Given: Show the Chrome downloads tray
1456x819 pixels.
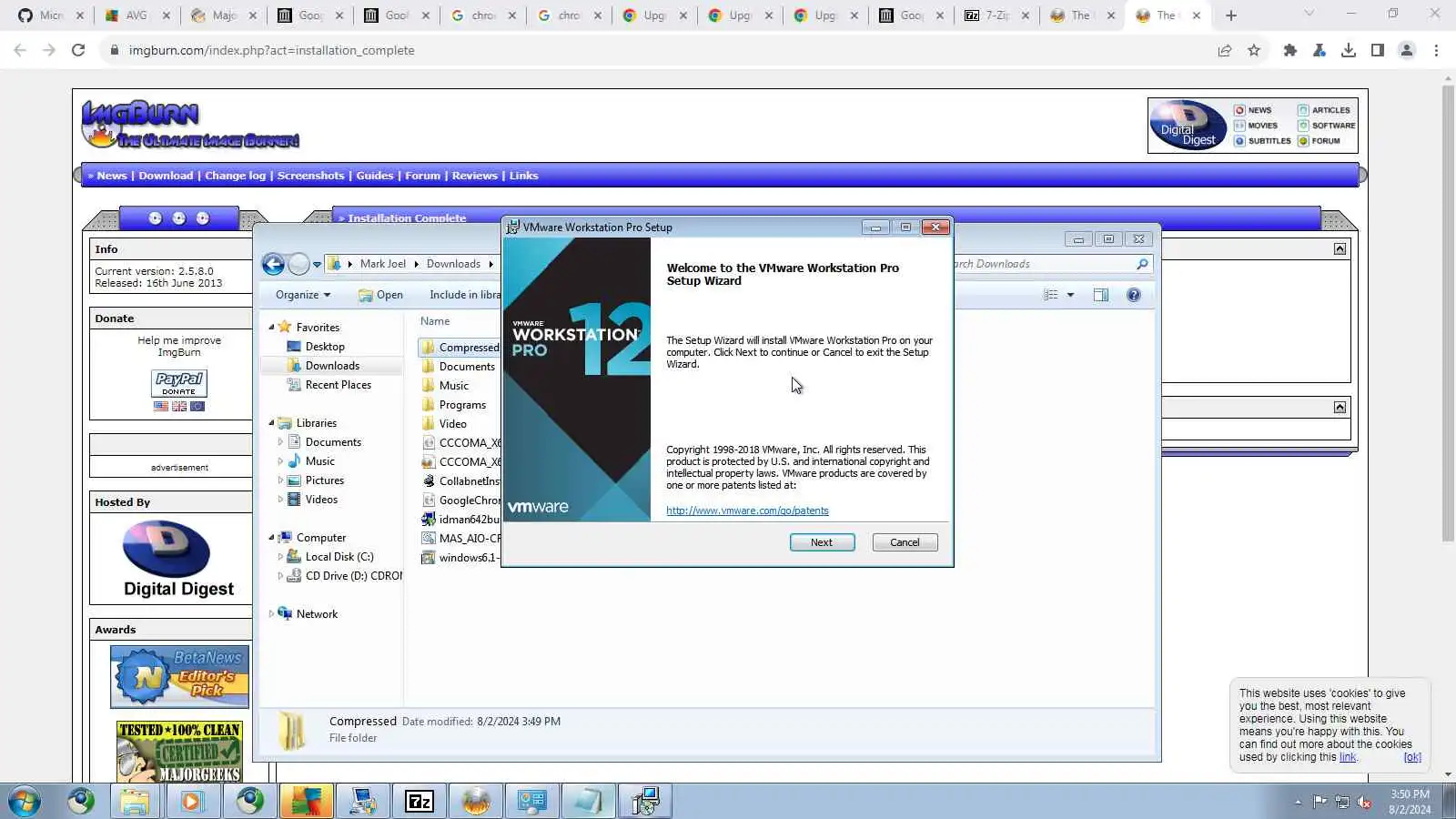Looking at the screenshot, I should (1349, 50).
